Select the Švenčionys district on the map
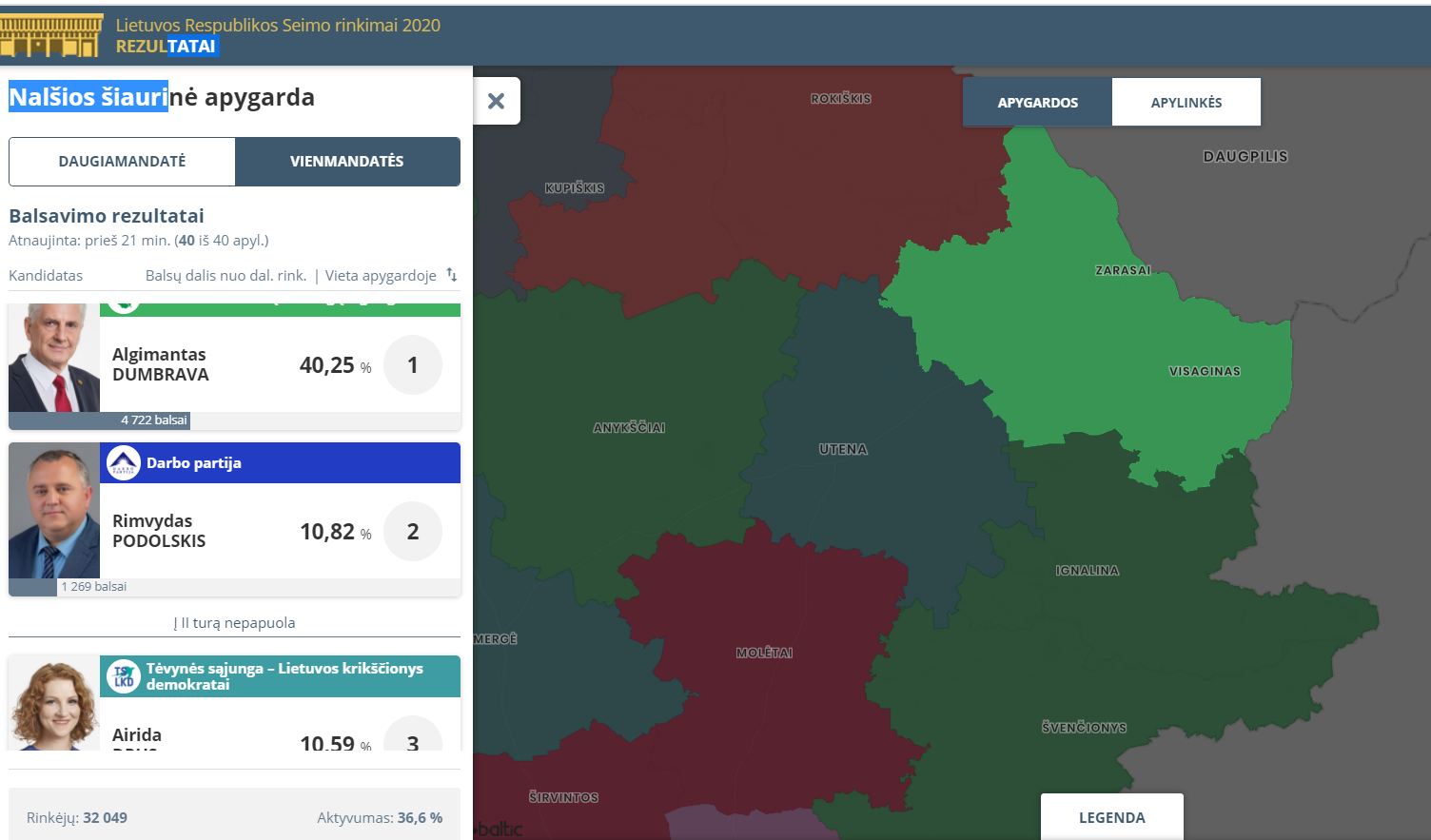The width and height of the screenshot is (1431, 840). (1084, 728)
